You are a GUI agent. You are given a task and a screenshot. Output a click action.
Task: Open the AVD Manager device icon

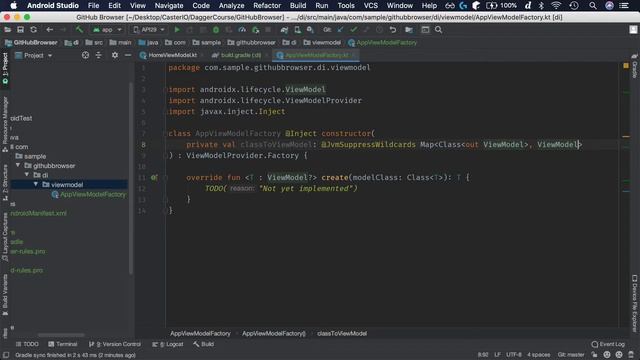298,30
